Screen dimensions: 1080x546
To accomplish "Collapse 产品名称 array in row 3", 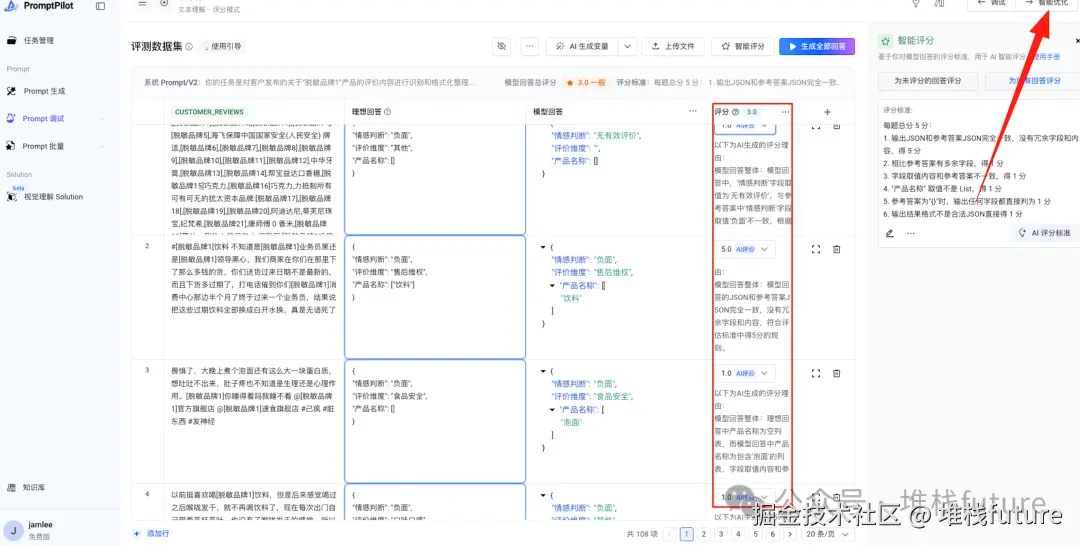I will point(553,410).
